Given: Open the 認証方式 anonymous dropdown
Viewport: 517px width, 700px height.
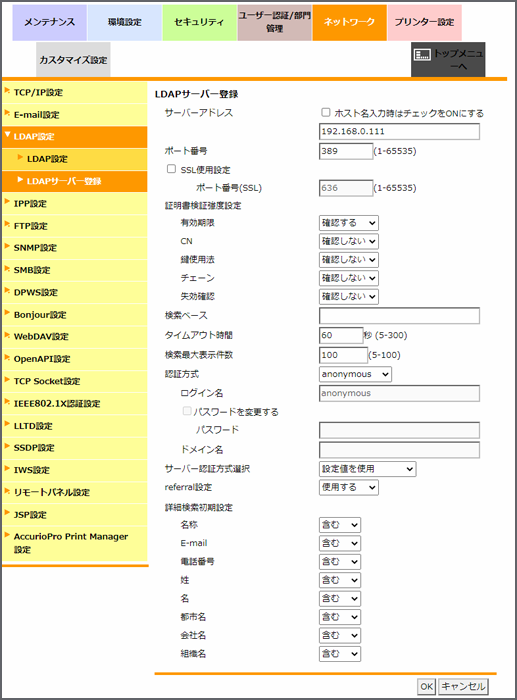Looking at the screenshot, I should (355, 374).
